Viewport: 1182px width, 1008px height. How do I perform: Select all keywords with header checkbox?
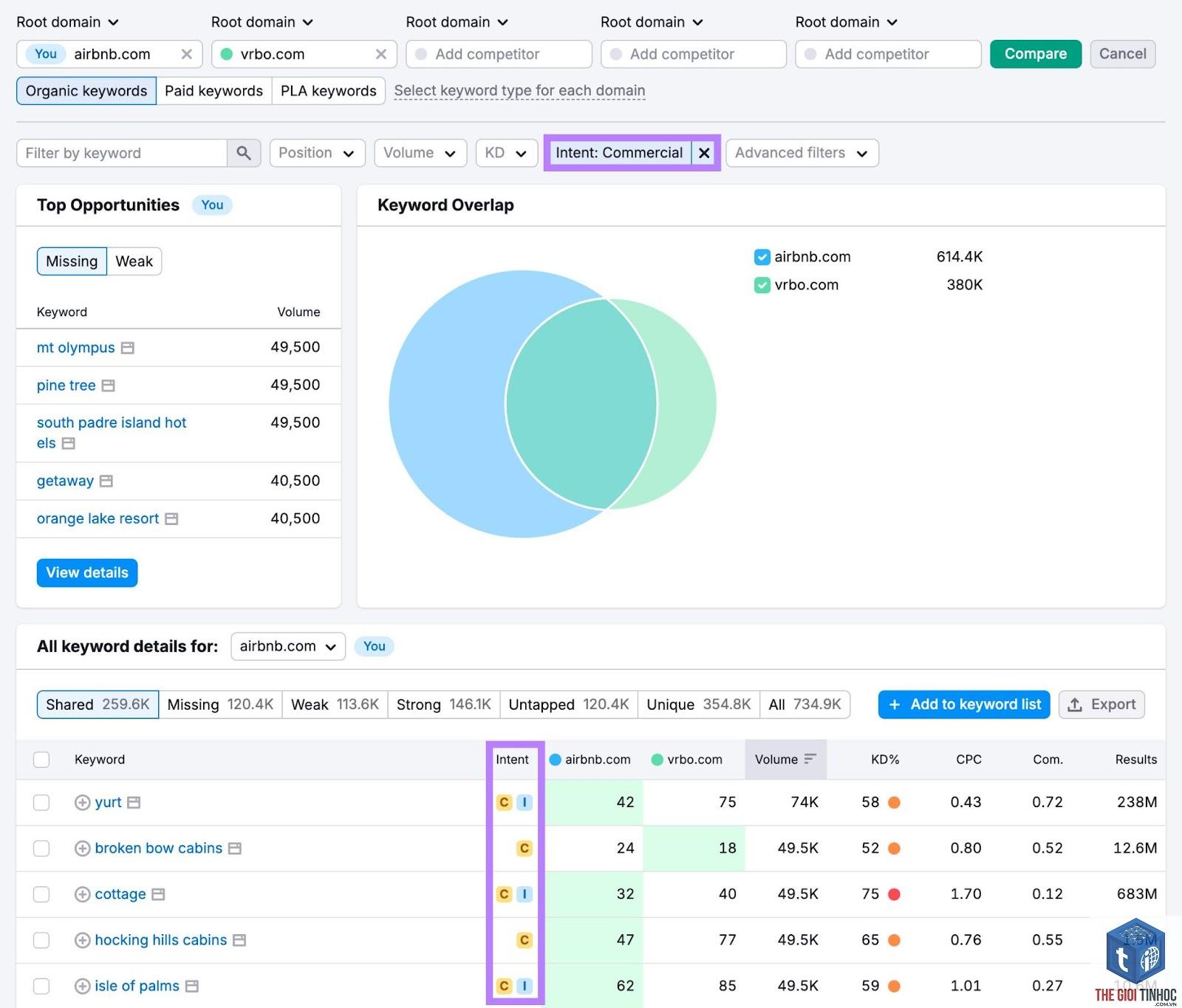(x=41, y=759)
